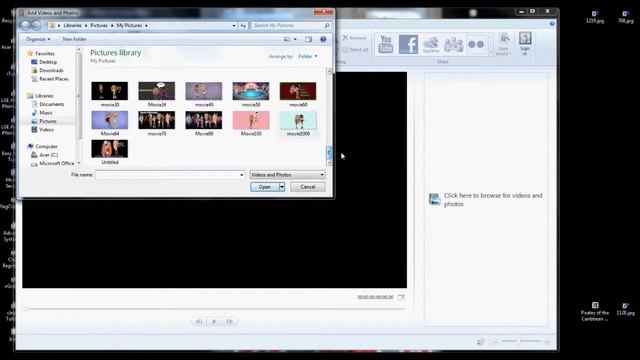Step to next frame button
The width and height of the screenshot is (640, 360).
pyautogui.click(x=229, y=321)
